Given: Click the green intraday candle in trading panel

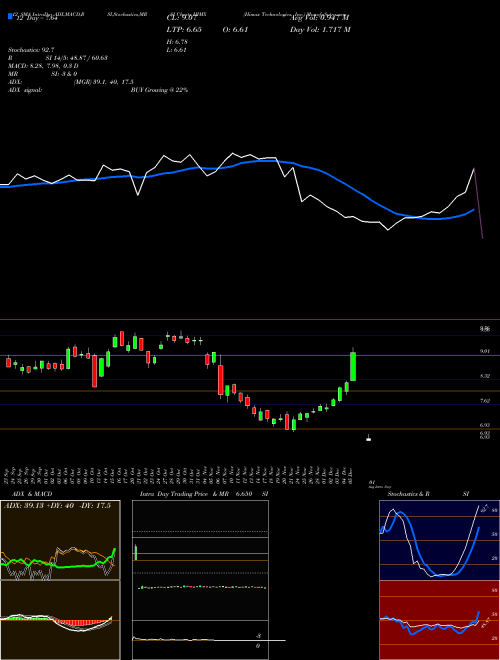Looking at the screenshot, I should [136, 552].
